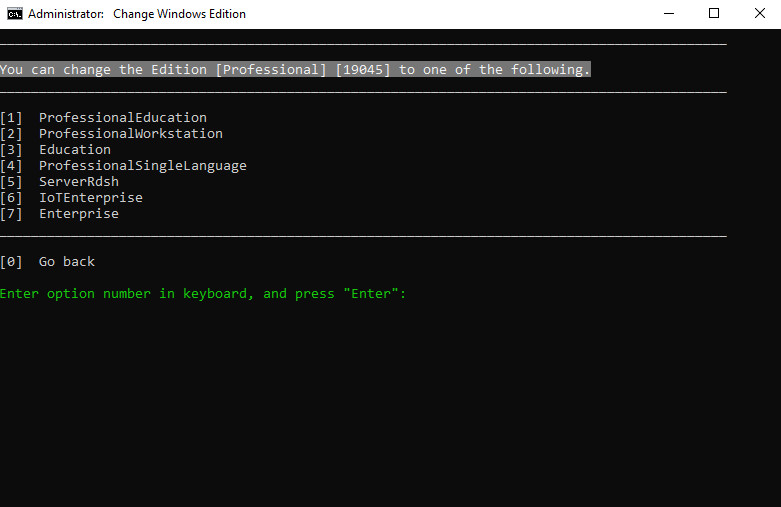Click the ProfessionalWorkstation option text

coord(130,133)
